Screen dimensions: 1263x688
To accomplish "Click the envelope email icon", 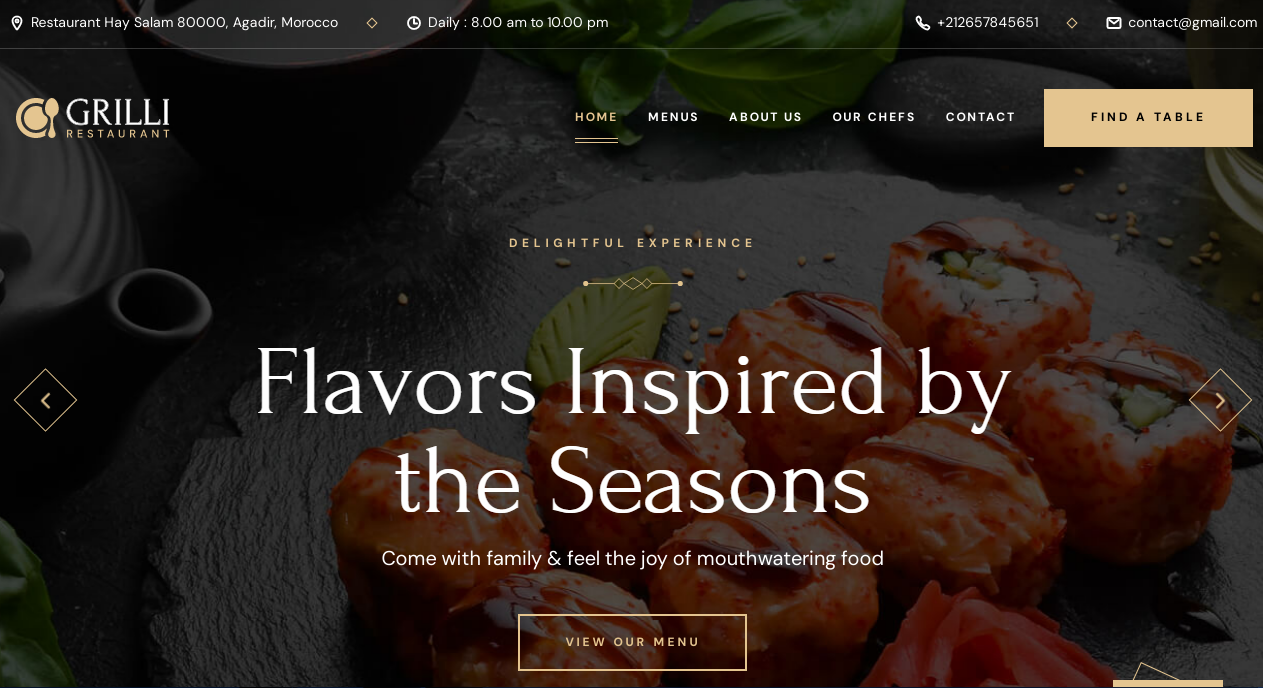I will (x=1114, y=23).
